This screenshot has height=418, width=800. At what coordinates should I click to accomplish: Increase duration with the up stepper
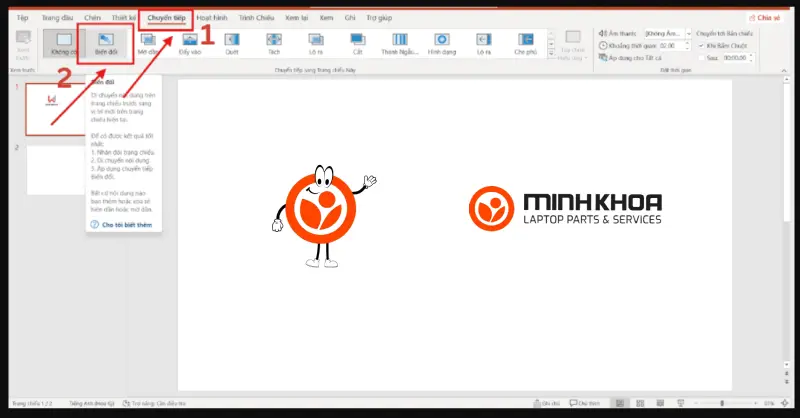coord(687,43)
